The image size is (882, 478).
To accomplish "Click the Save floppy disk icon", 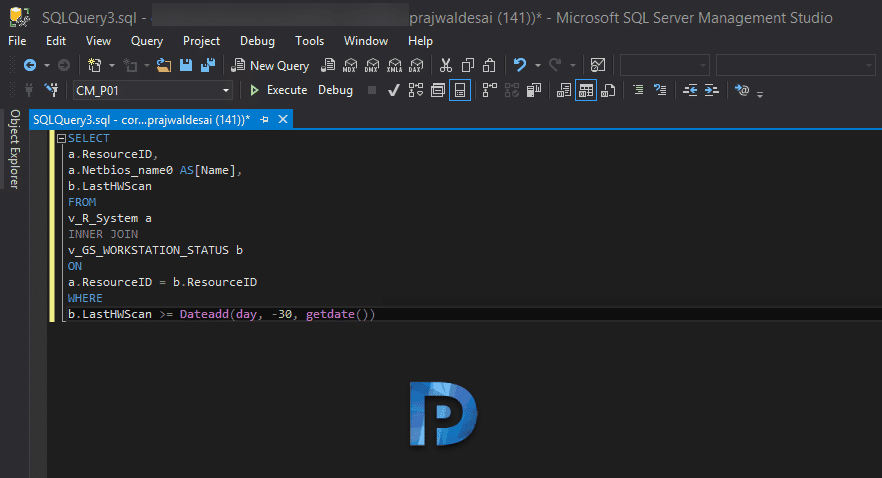I will [186, 66].
